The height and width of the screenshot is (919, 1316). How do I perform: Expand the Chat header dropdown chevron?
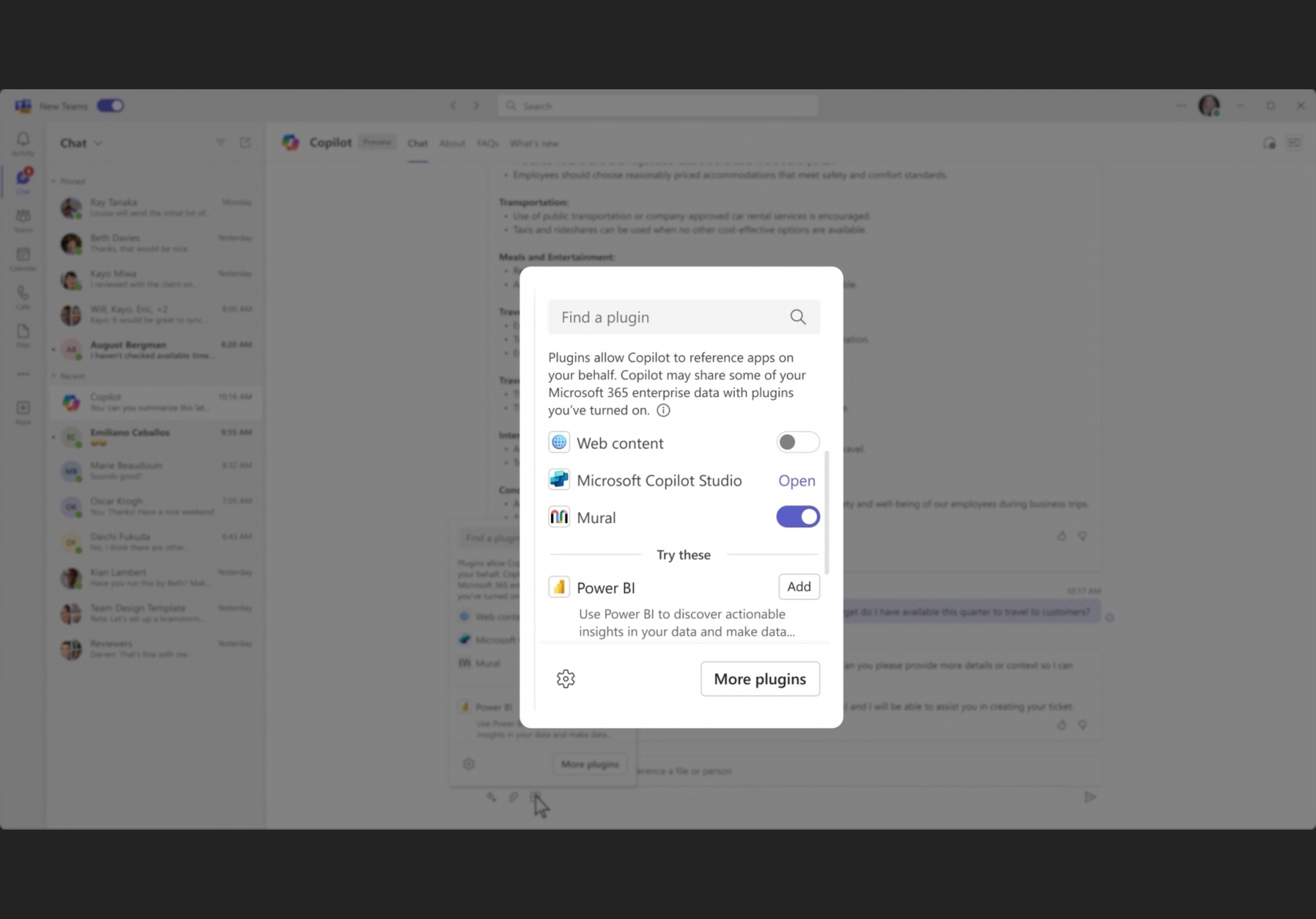click(98, 143)
